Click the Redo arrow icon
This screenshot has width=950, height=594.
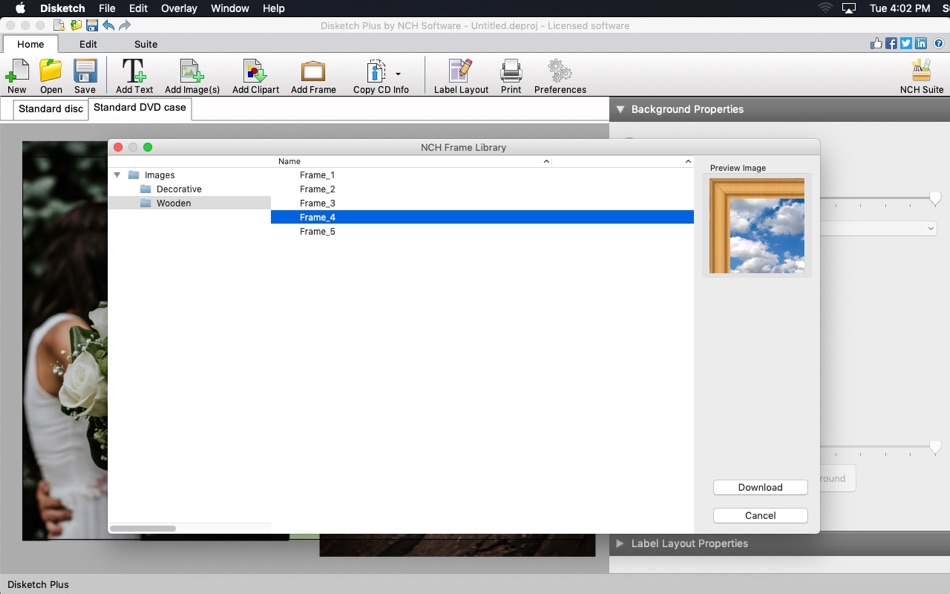coord(125,25)
